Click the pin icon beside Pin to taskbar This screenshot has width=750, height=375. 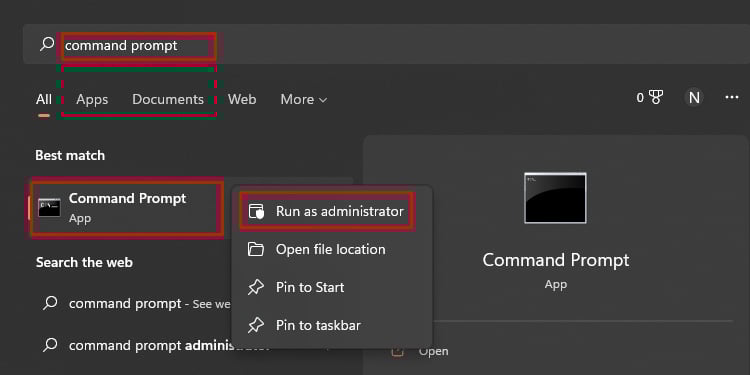(x=256, y=325)
